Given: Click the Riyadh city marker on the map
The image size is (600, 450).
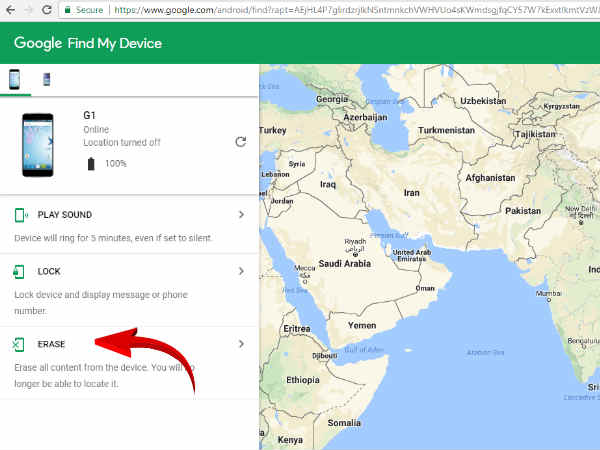Looking at the screenshot, I should click(x=356, y=254).
